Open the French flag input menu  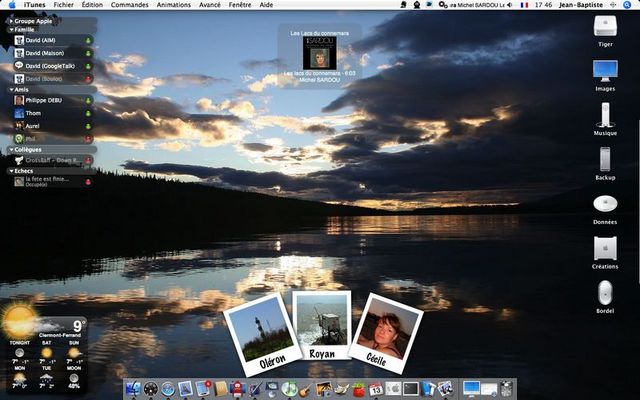coord(524,5)
